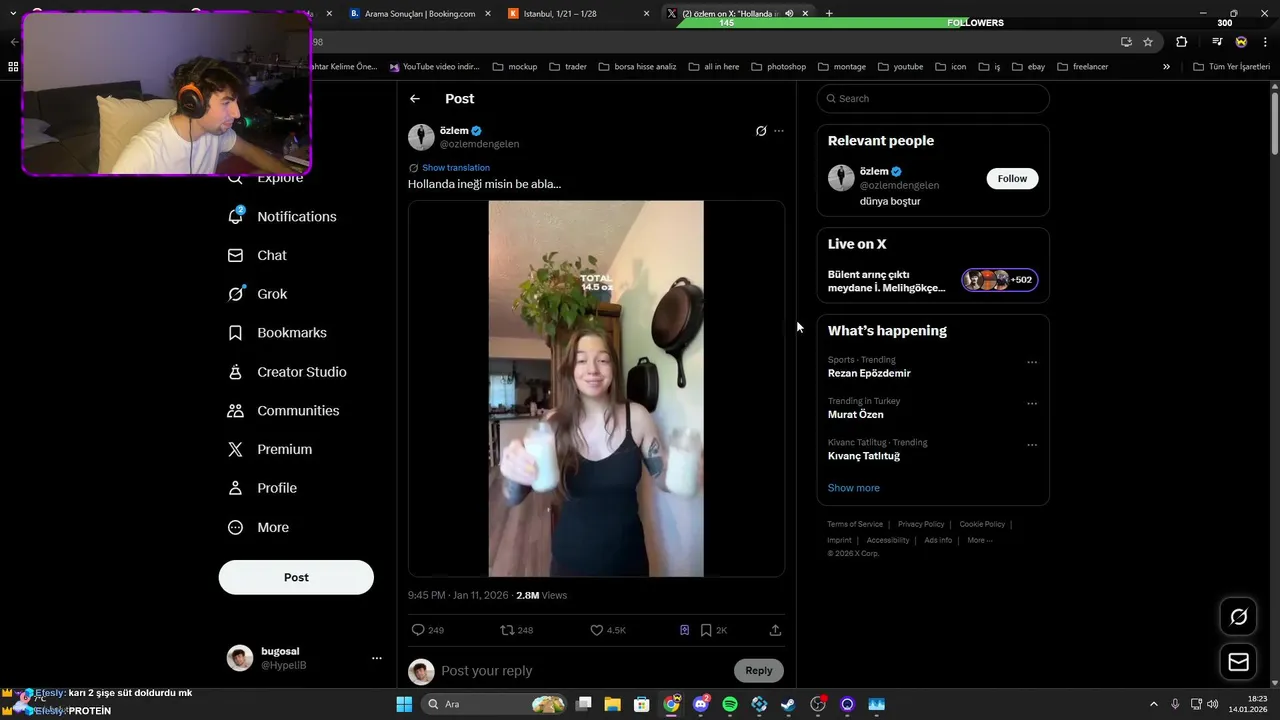Mute the X tab audio icon
Screen dimensions: 1280x720
pyautogui.click(x=789, y=14)
